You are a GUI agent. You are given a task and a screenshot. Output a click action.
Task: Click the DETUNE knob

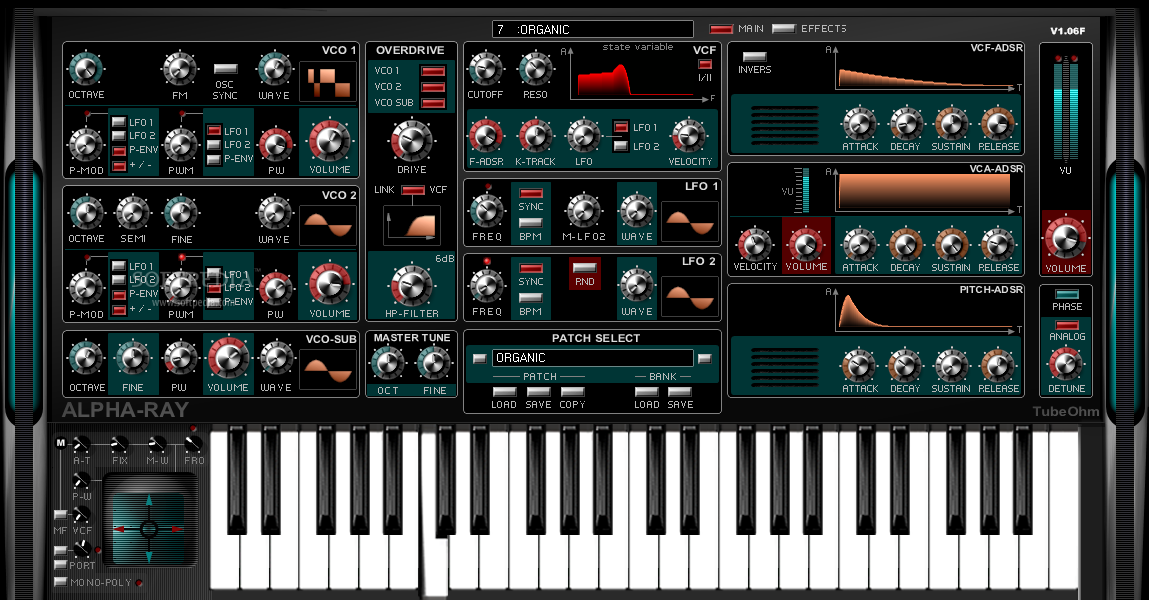coord(1066,364)
